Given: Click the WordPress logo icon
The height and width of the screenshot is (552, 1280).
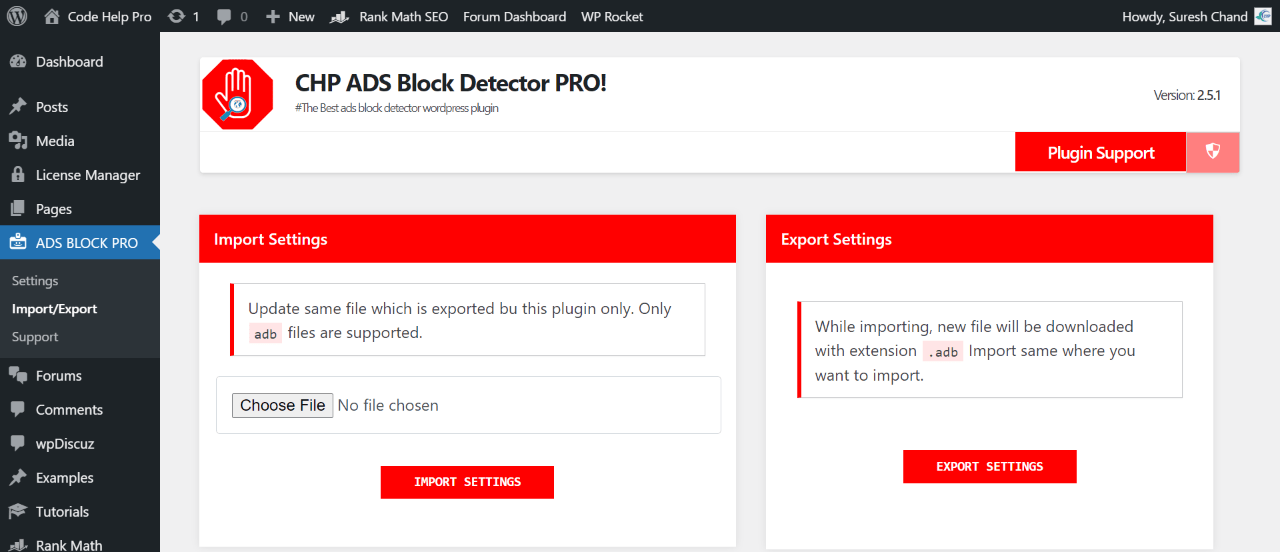Looking at the screenshot, I should pos(17,16).
